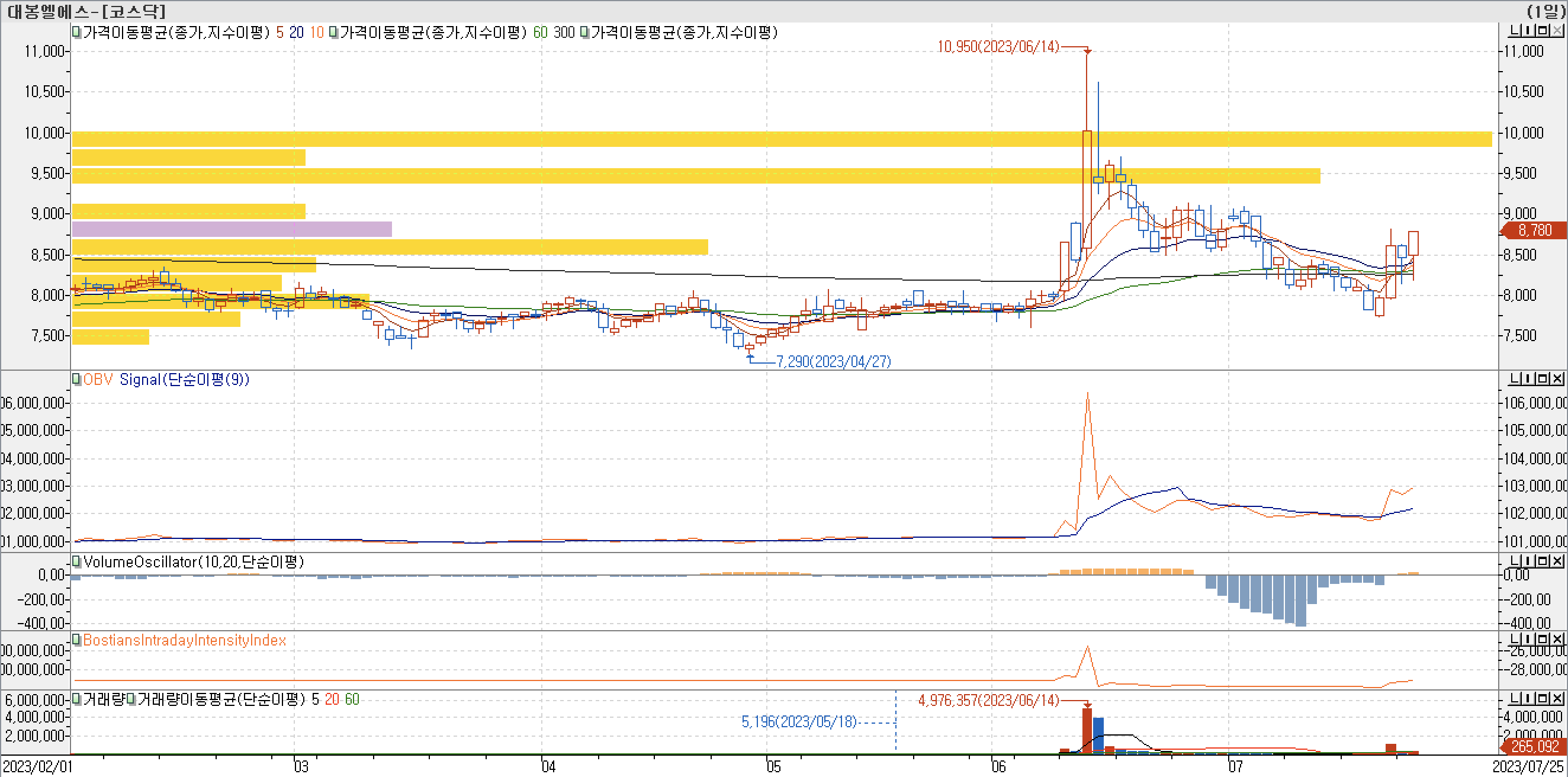Click the 7,290 low price marker label
This screenshot has height=777, width=1568.
833,362
